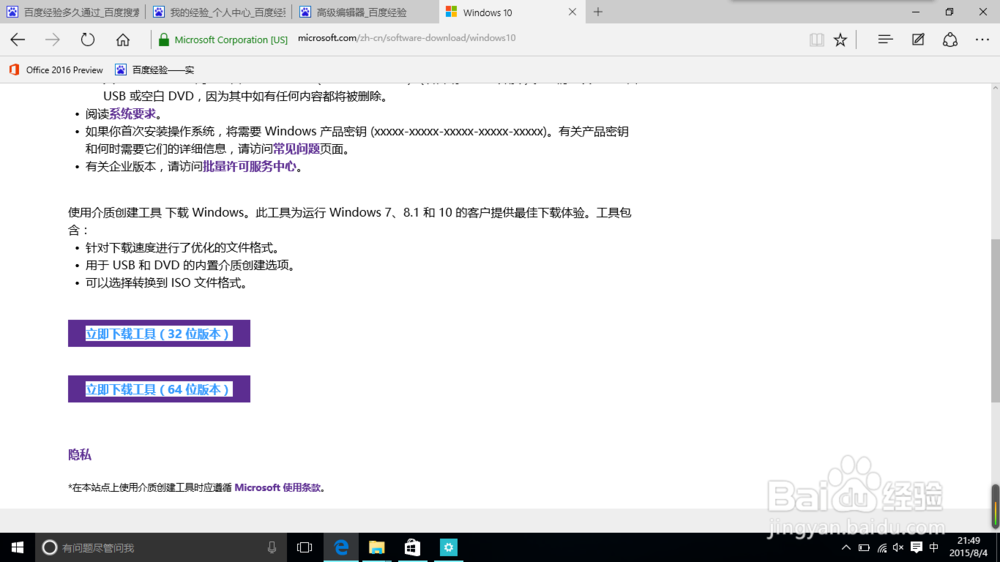This screenshot has width=1000, height=562.
Task: Open the 常见问题 link
Action: click(297, 149)
